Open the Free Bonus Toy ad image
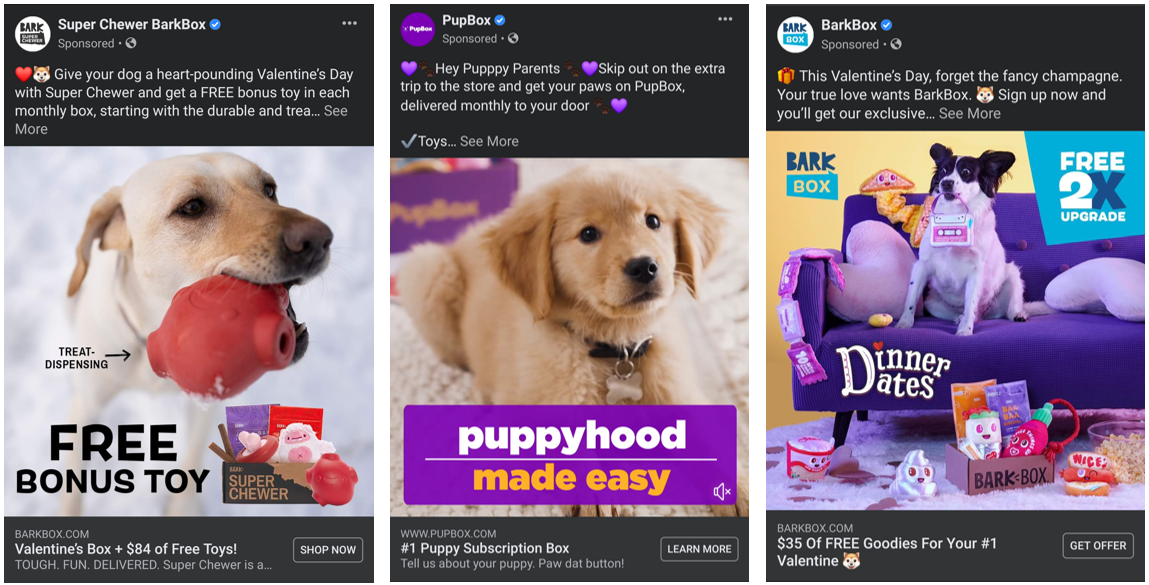This screenshot has height=585, width=1149. [x=189, y=331]
